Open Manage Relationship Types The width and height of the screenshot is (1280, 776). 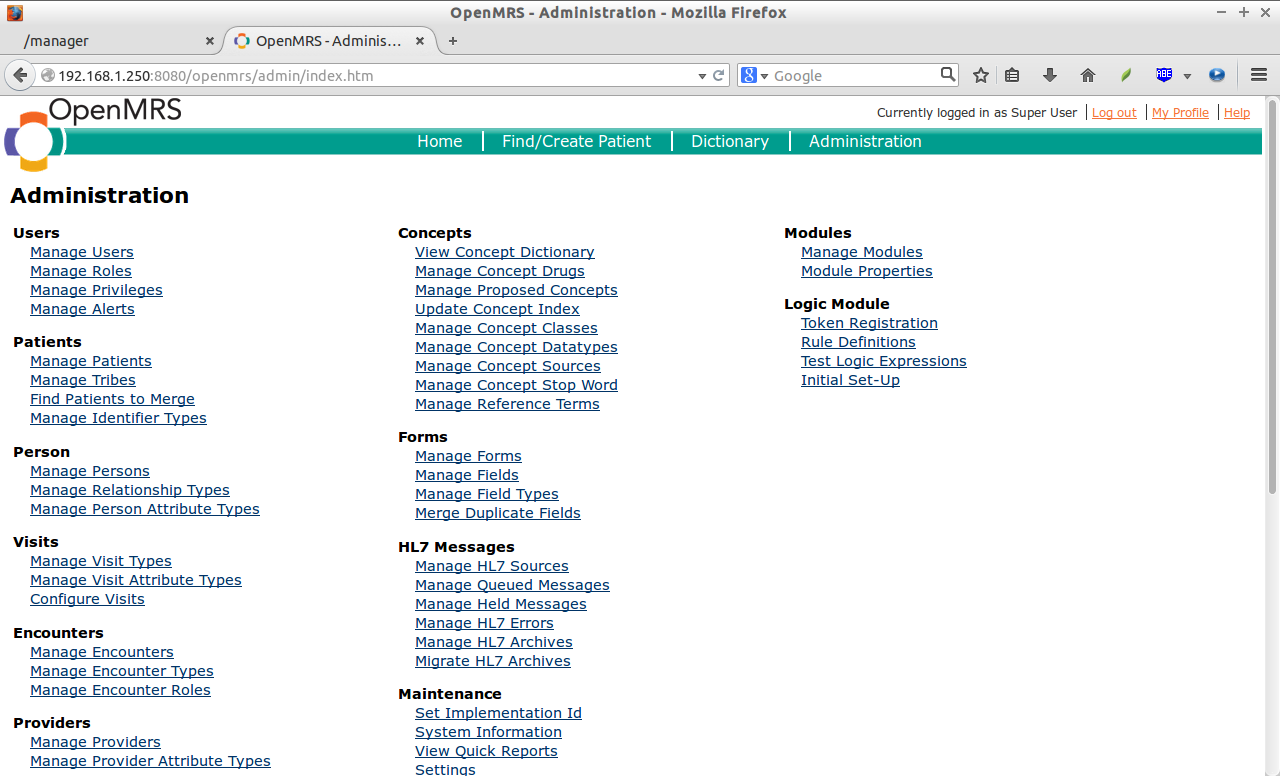pyautogui.click(x=130, y=490)
